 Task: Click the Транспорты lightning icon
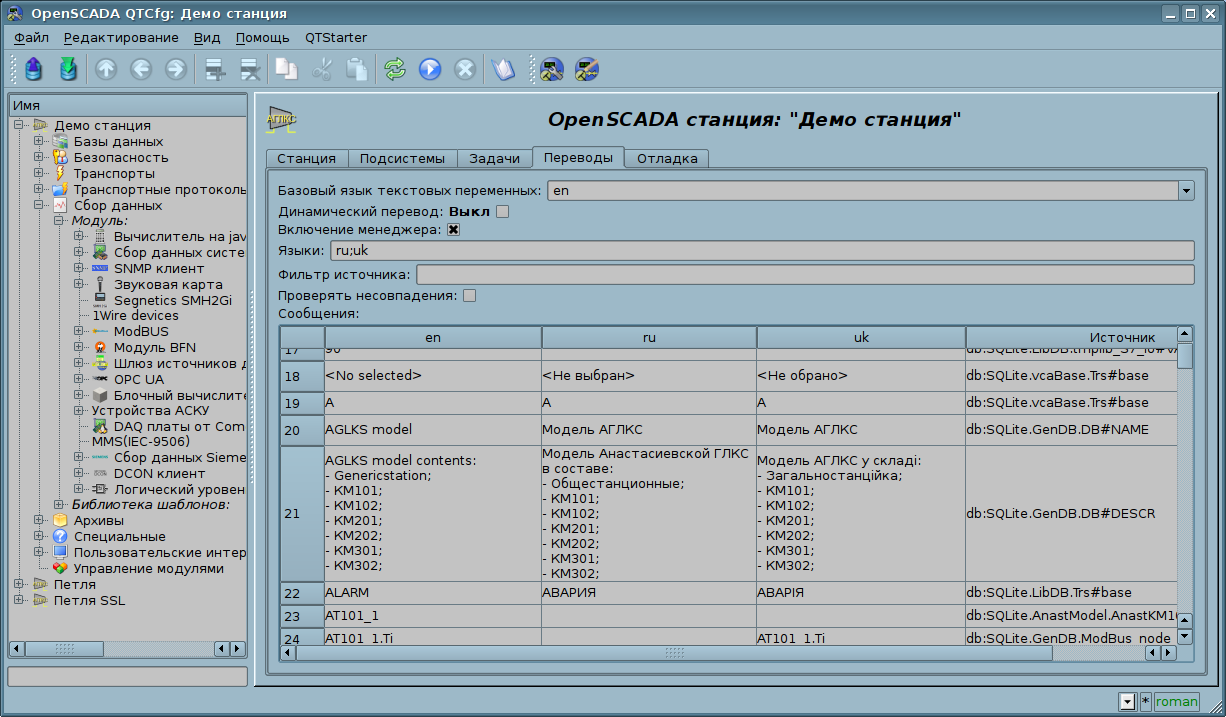point(60,173)
